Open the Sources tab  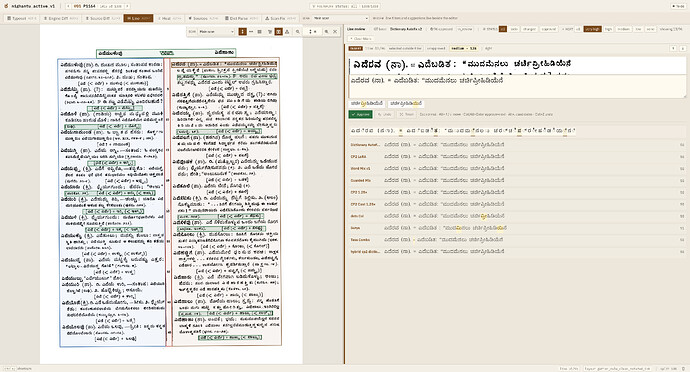click(x=203, y=18)
